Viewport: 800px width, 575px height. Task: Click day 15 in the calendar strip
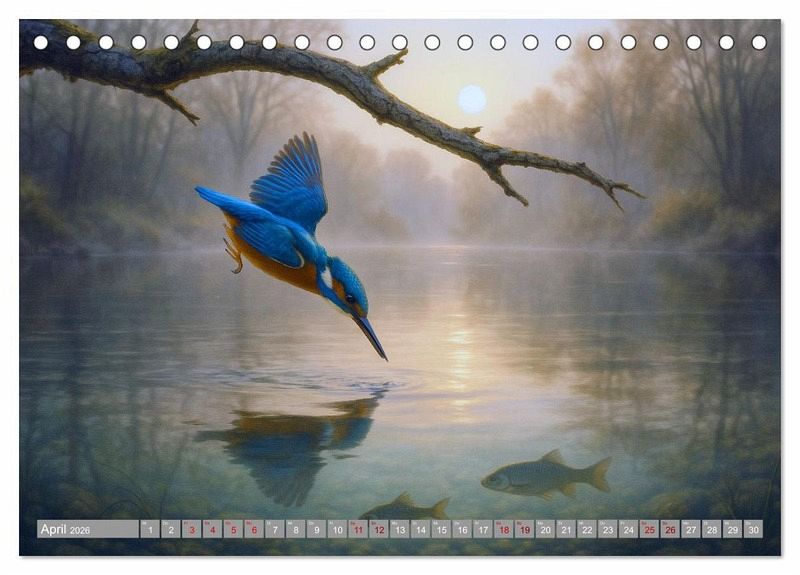[x=441, y=529]
